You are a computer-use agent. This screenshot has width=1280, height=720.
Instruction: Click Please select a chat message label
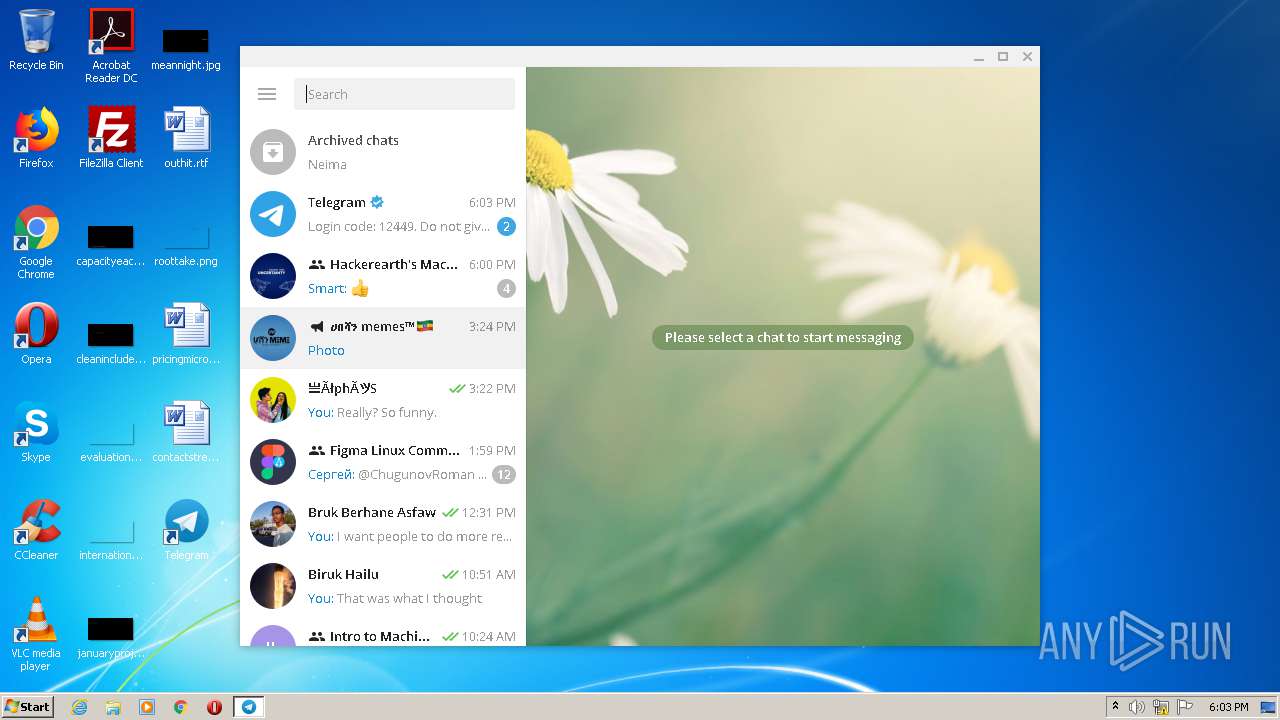click(x=783, y=338)
